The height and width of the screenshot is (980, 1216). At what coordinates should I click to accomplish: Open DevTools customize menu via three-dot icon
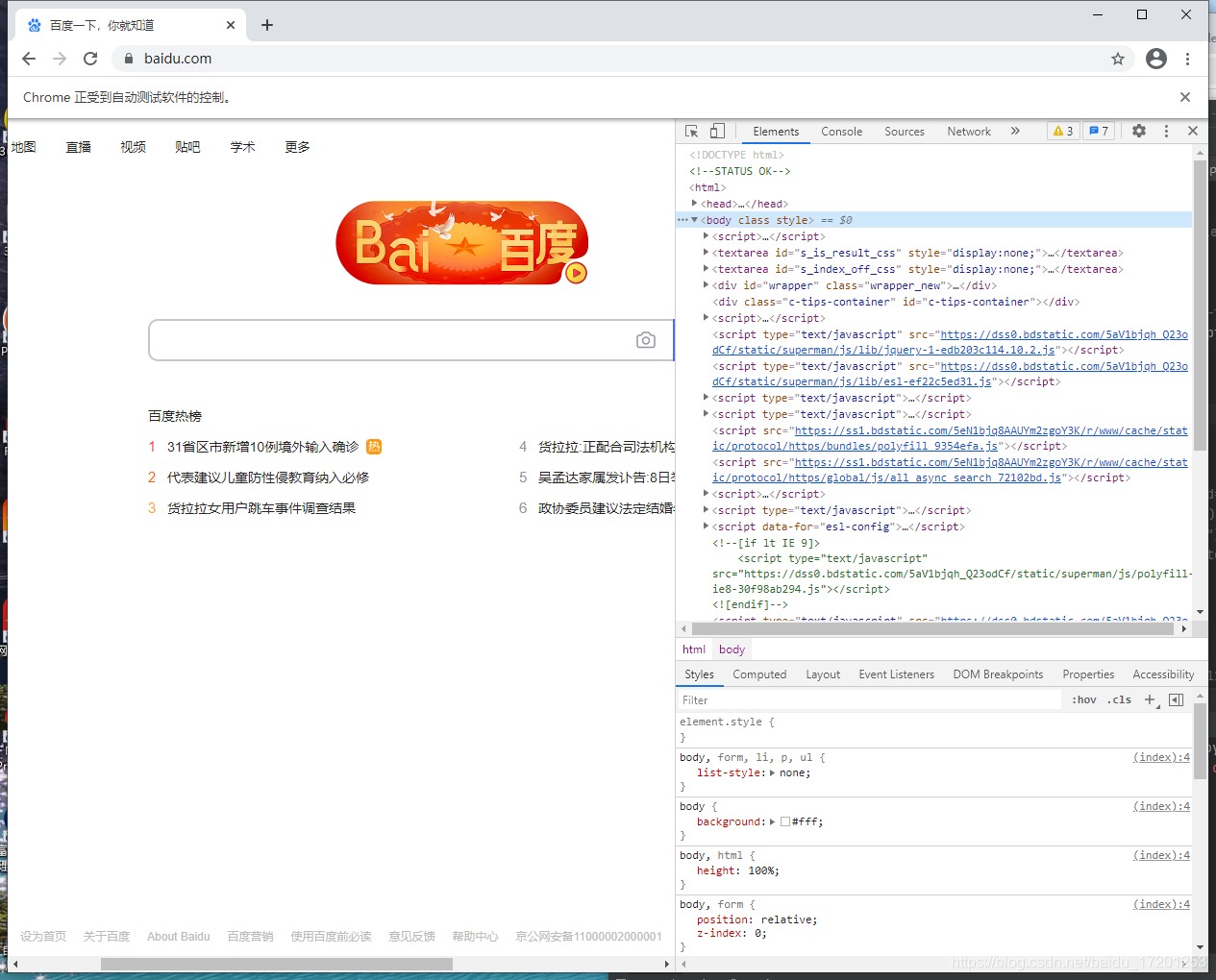tap(1166, 131)
